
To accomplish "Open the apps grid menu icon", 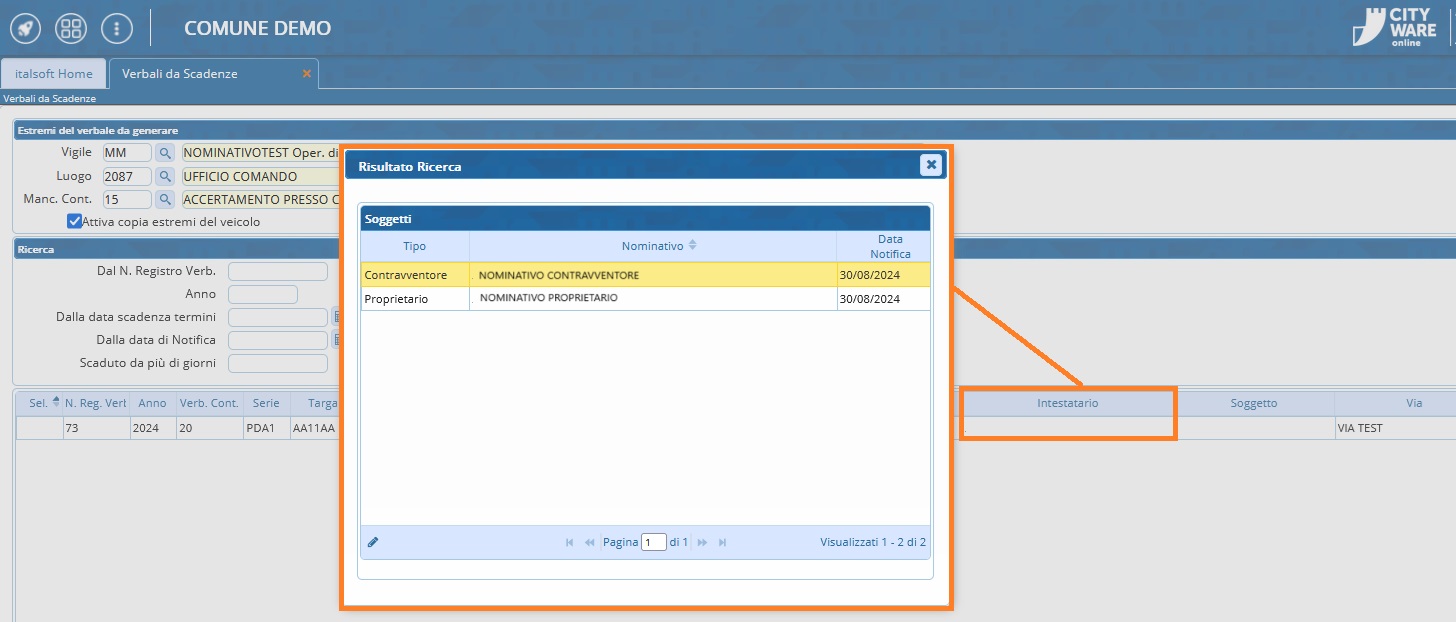I will point(71,28).
